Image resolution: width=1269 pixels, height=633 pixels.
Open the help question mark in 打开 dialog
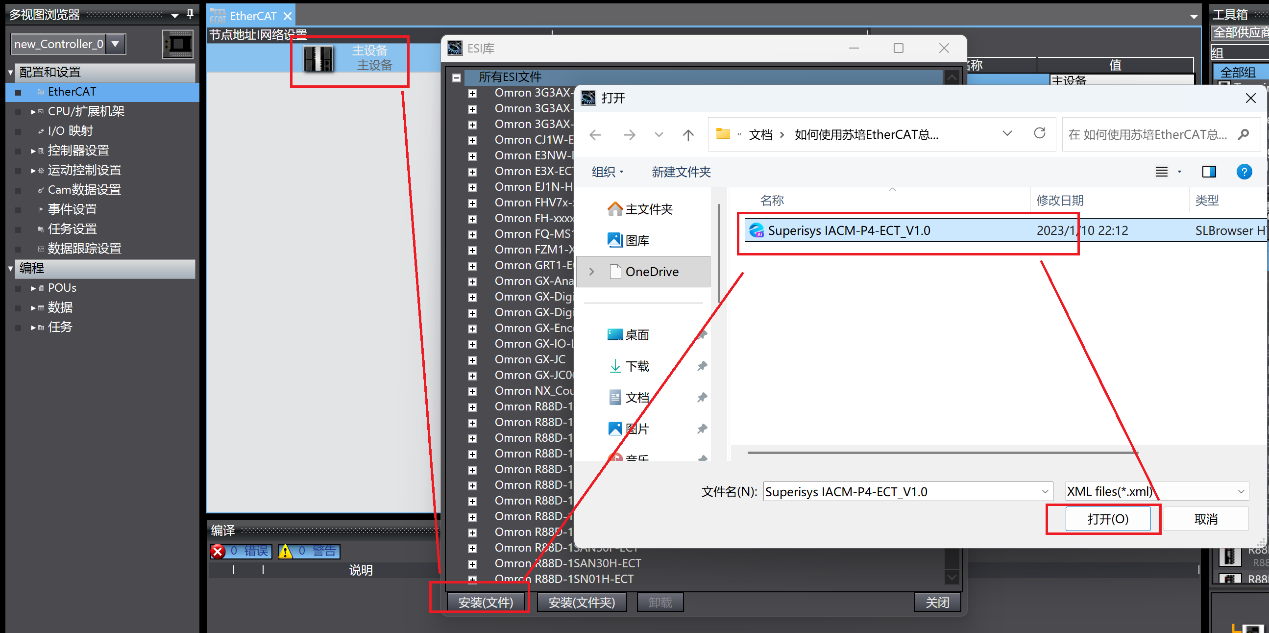click(1243, 171)
